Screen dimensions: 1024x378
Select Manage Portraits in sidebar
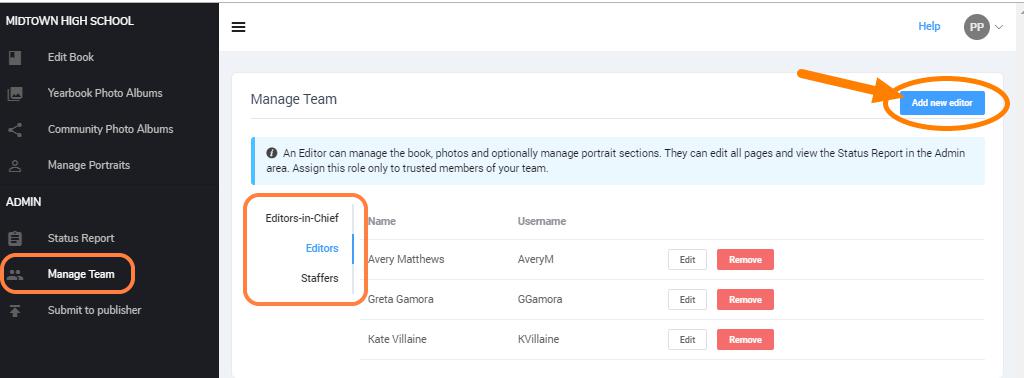(89, 166)
